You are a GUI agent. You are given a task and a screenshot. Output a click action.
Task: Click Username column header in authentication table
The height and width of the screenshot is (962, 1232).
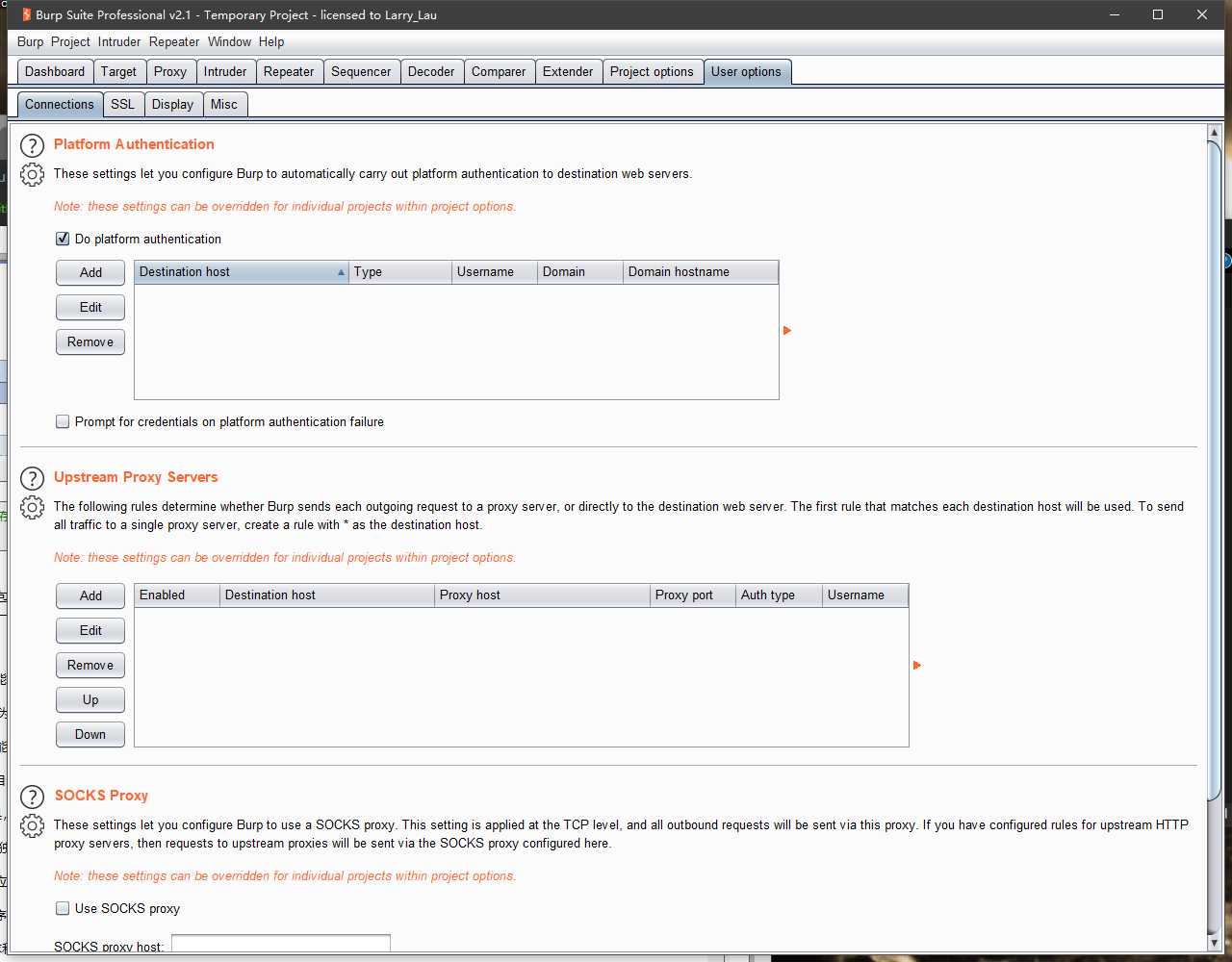pos(495,272)
